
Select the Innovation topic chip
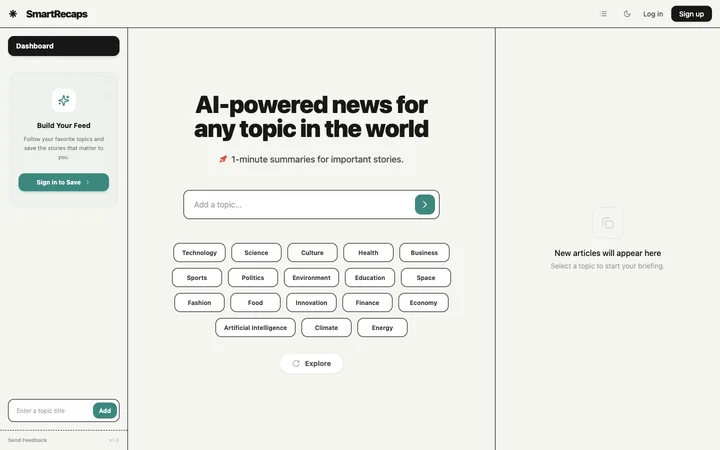pyautogui.click(x=311, y=303)
